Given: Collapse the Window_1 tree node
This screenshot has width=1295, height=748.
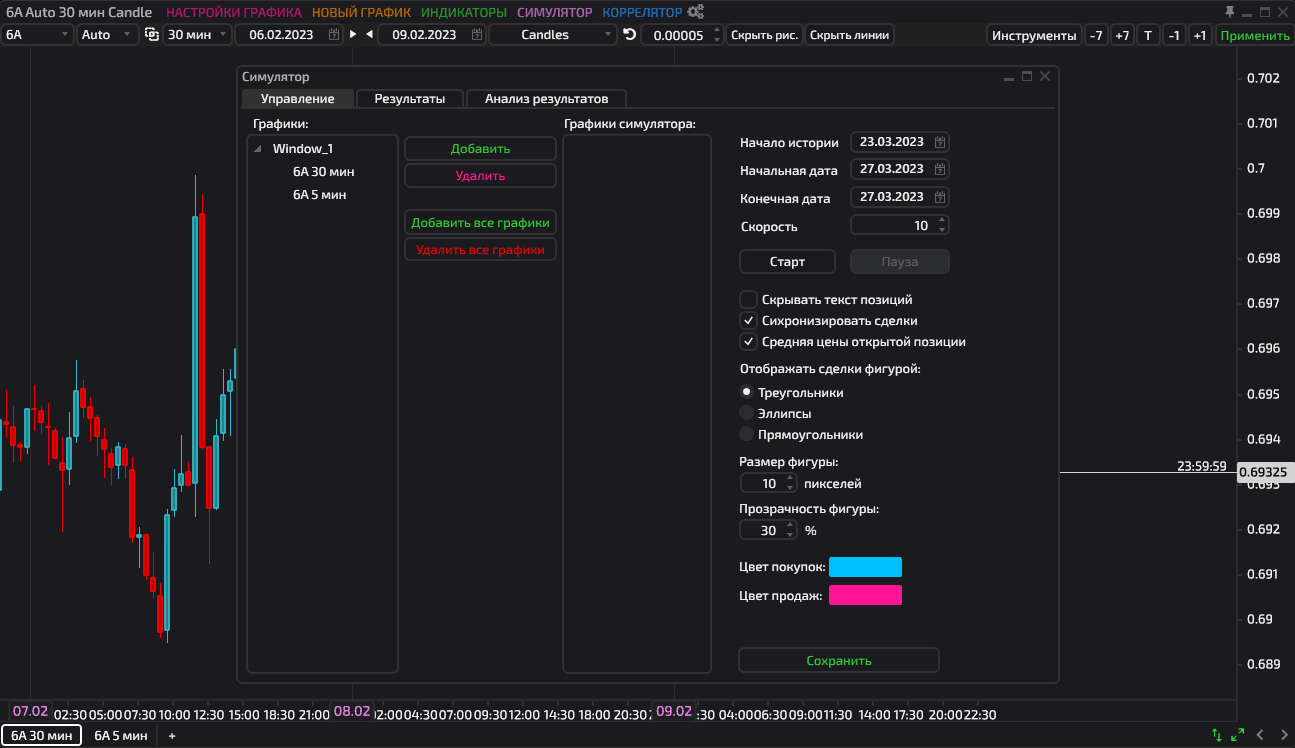Looking at the screenshot, I should click(x=259, y=149).
